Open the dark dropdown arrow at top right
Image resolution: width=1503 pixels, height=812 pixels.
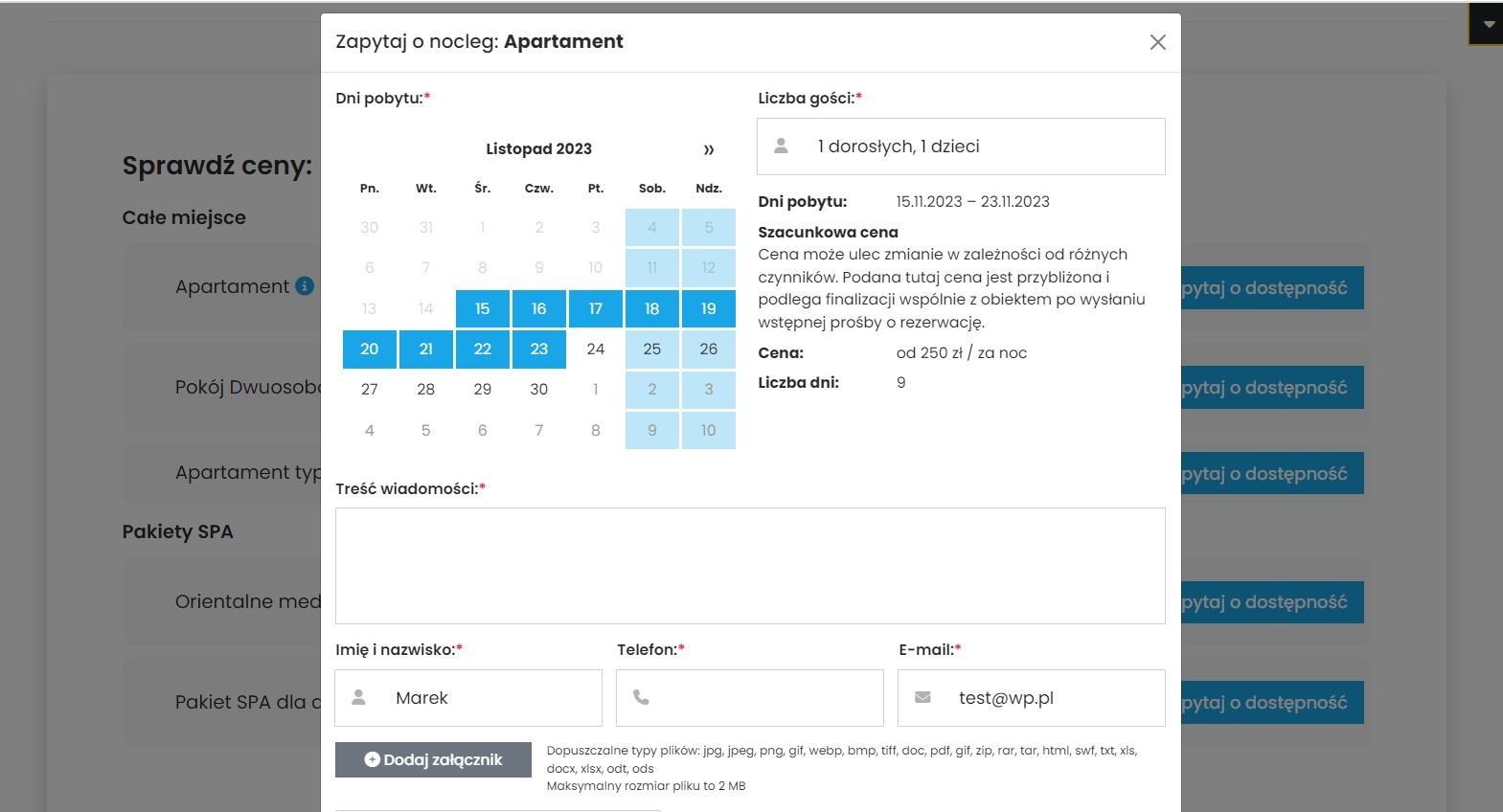(x=1488, y=25)
